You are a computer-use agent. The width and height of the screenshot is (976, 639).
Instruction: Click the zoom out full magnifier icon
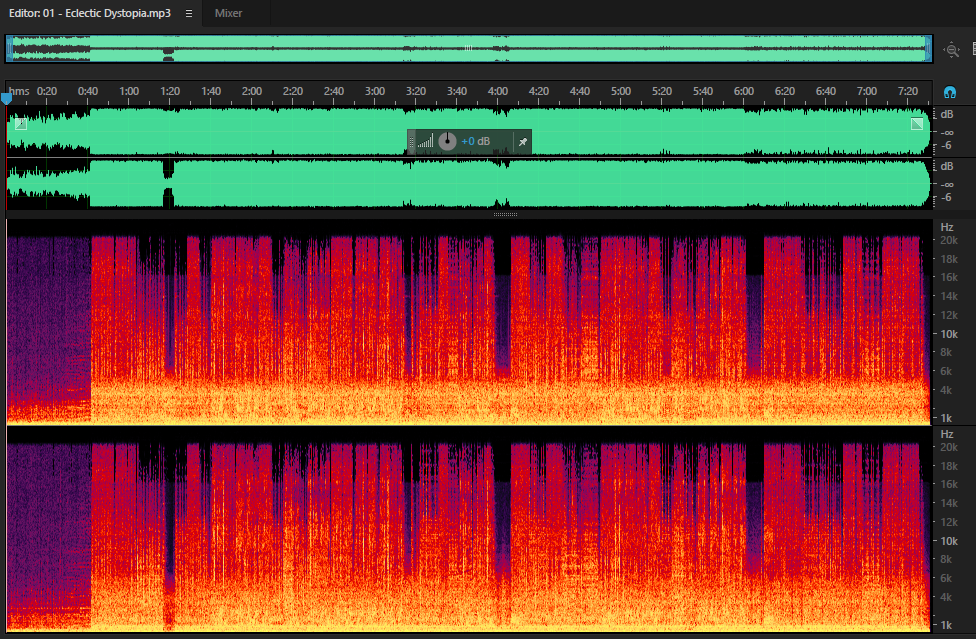coord(952,50)
